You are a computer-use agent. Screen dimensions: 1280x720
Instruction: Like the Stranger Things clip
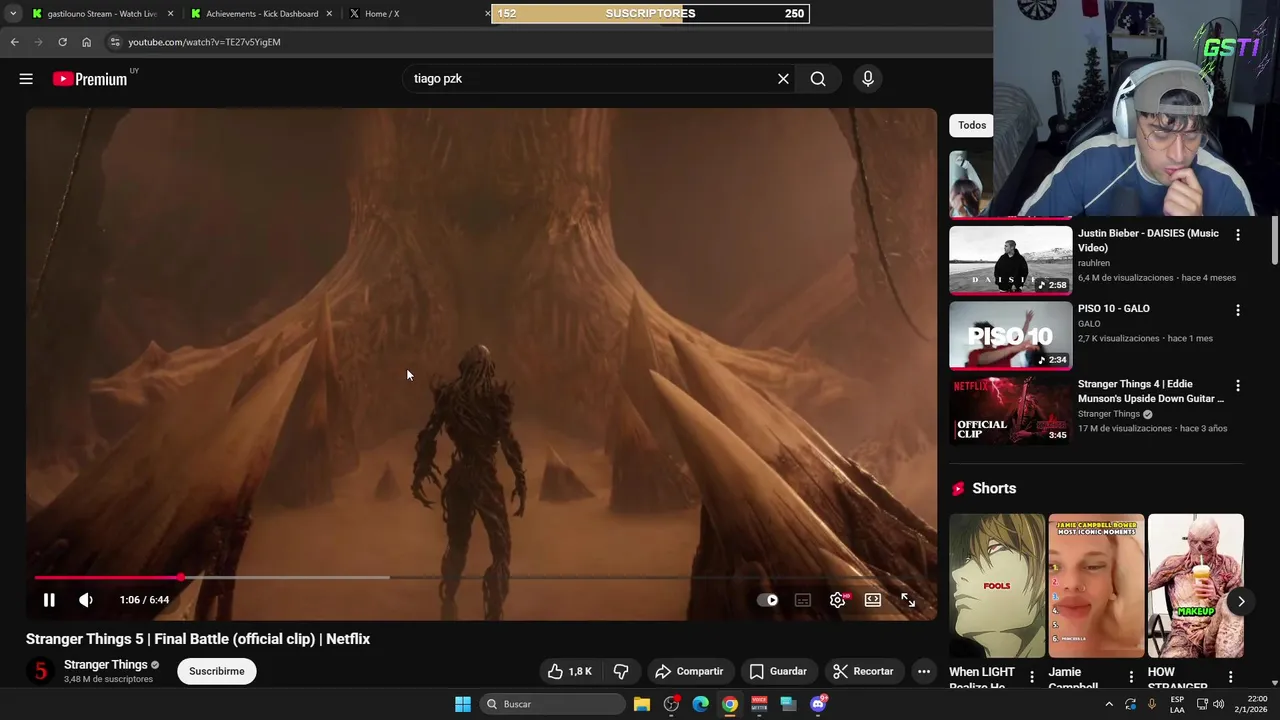click(570, 671)
